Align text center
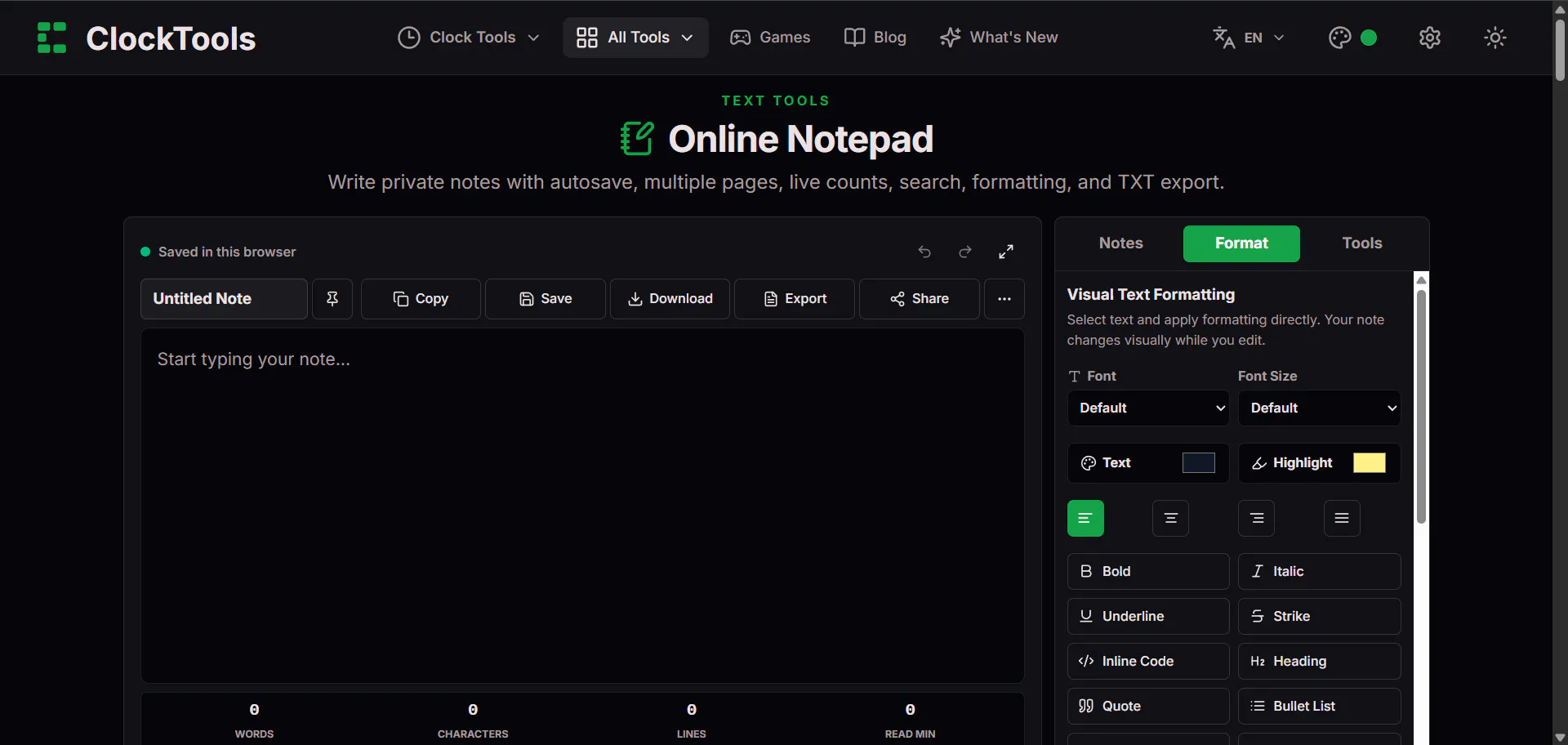The width and height of the screenshot is (1568, 745). [x=1170, y=519]
